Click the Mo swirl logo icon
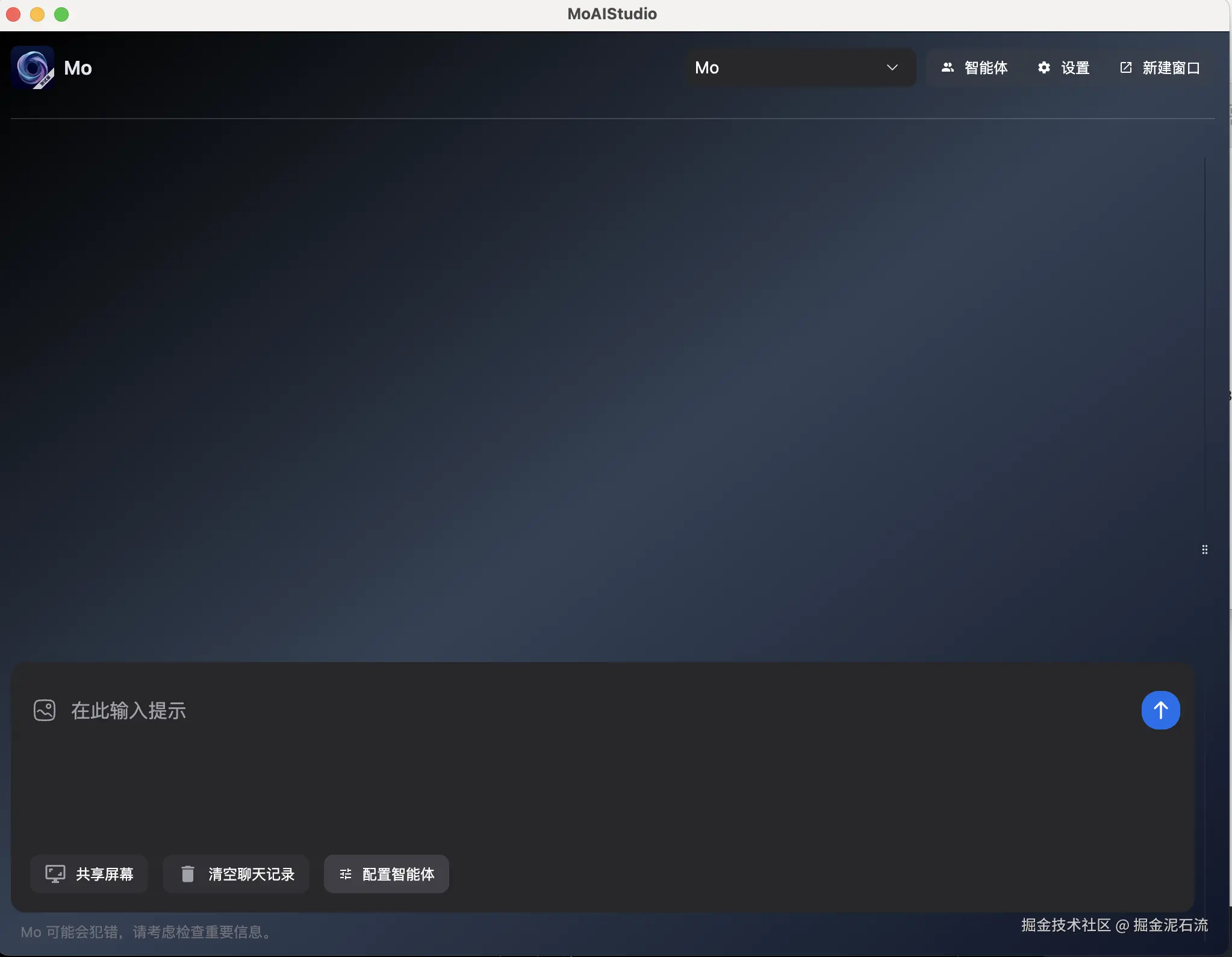The width and height of the screenshot is (1232, 957). [x=33, y=67]
